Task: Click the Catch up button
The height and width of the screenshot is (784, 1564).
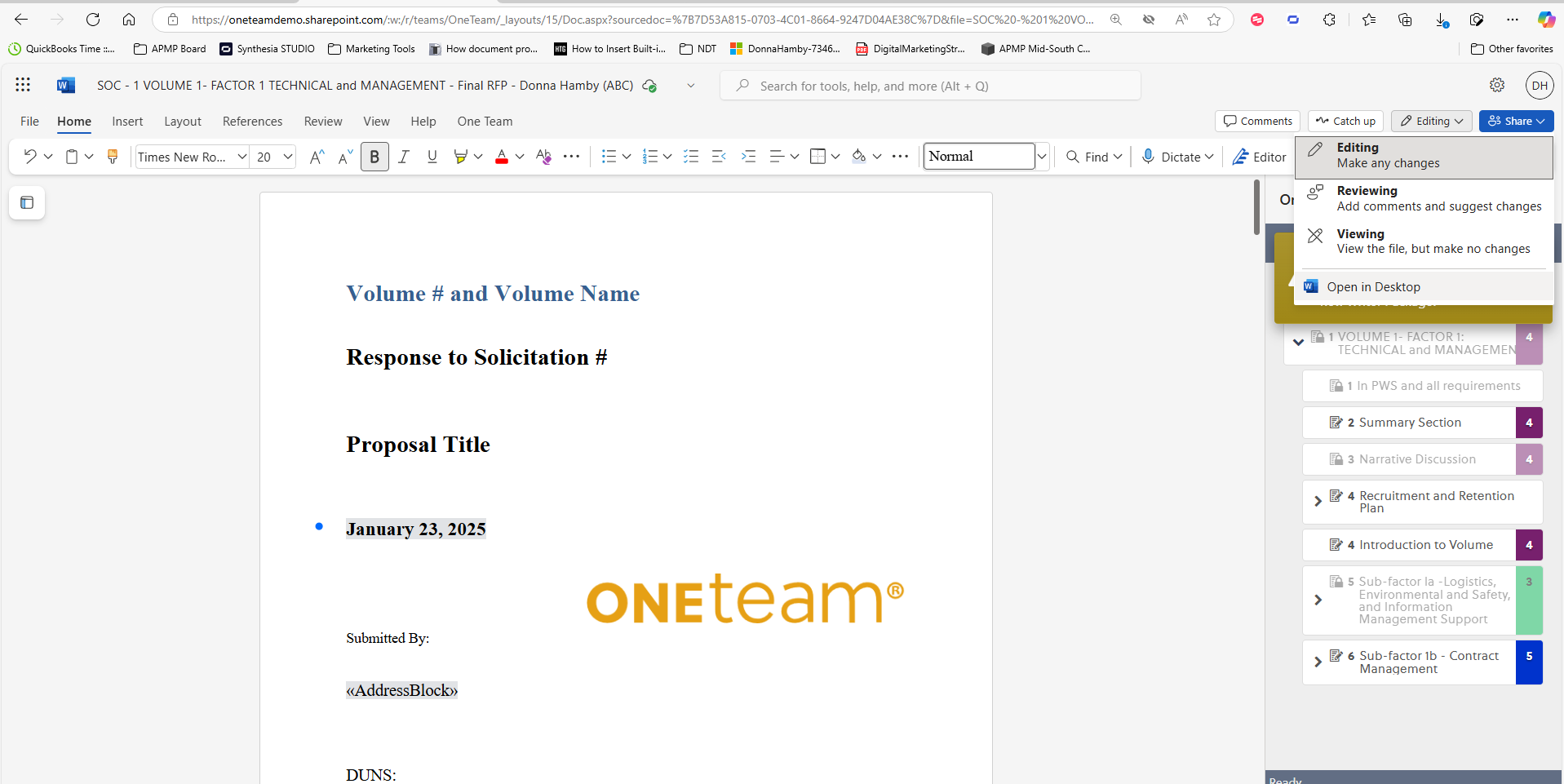Action: pos(1345,121)
